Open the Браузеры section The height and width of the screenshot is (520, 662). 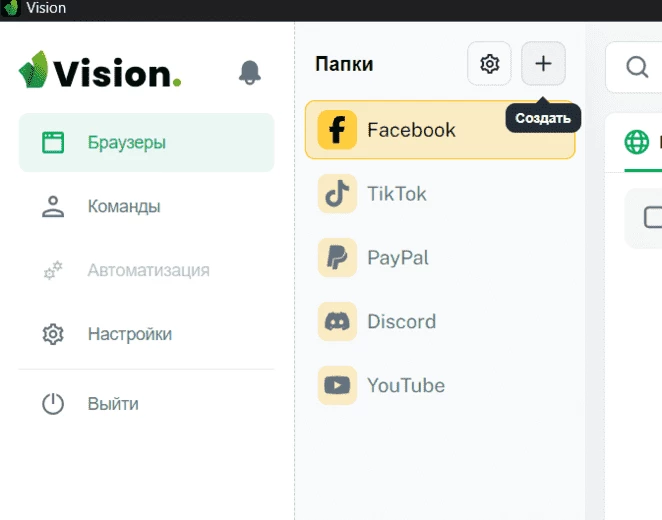pos(147,143)
